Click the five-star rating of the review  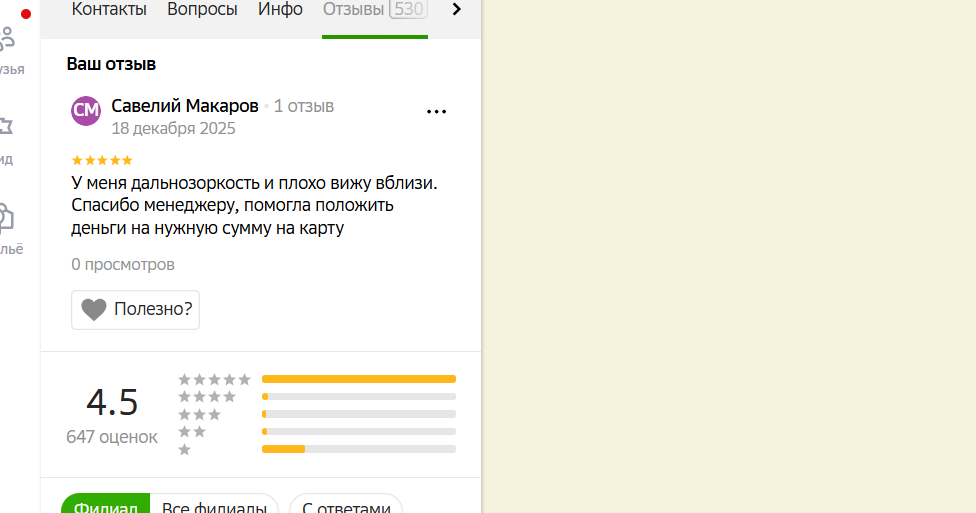click(102, 161)
